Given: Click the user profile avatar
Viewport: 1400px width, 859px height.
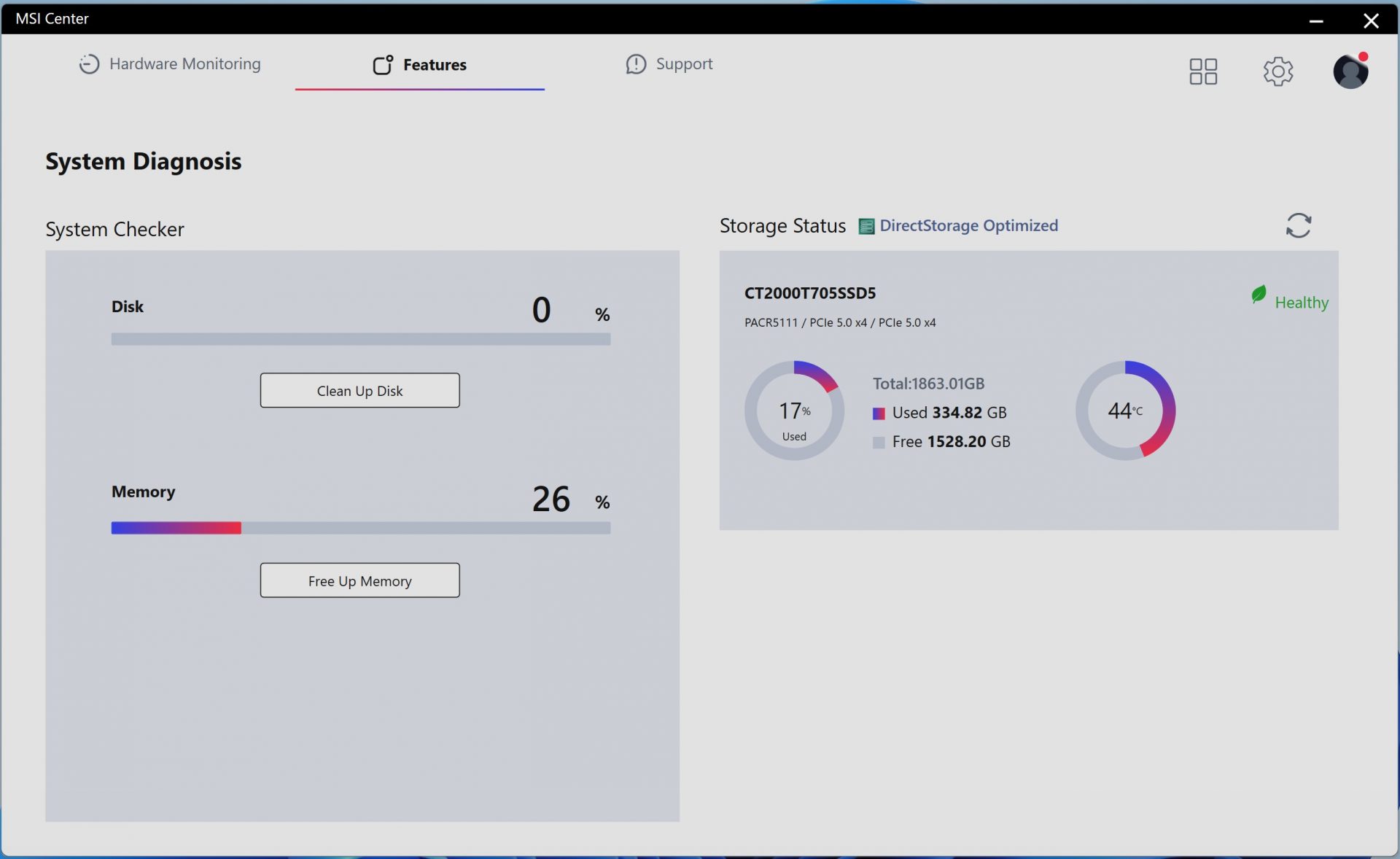Looking at the screenshot, I should coord(1350,71).
